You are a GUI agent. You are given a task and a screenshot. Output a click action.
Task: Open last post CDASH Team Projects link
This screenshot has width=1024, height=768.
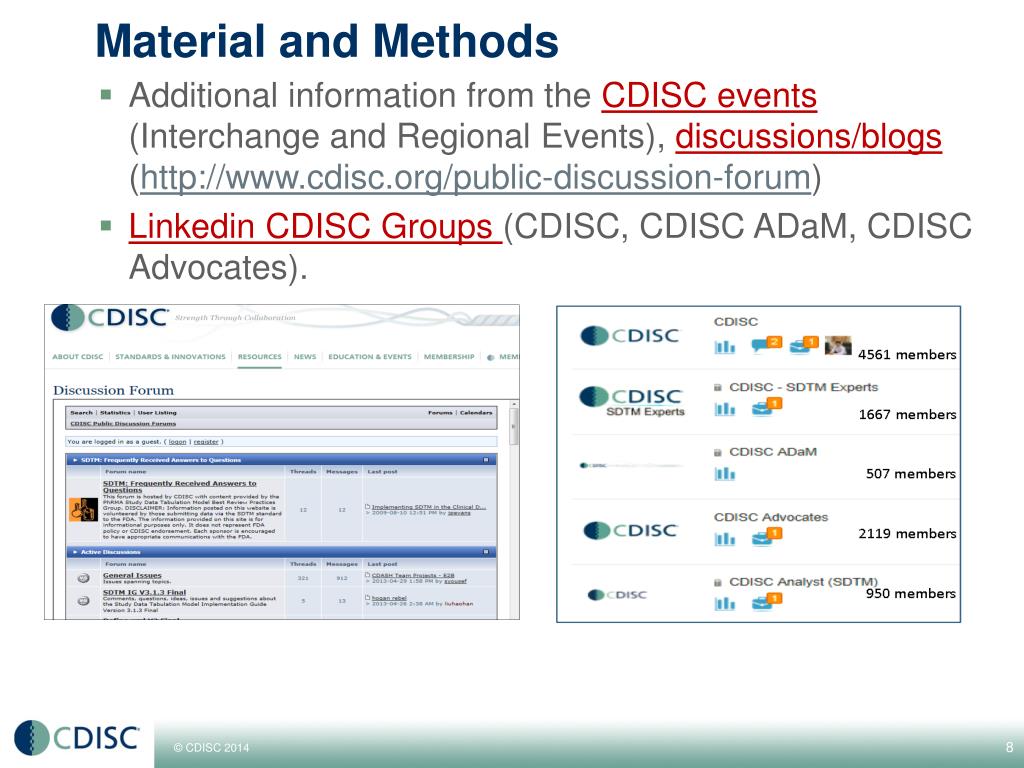pyautogui.click(x=413, y=575)
